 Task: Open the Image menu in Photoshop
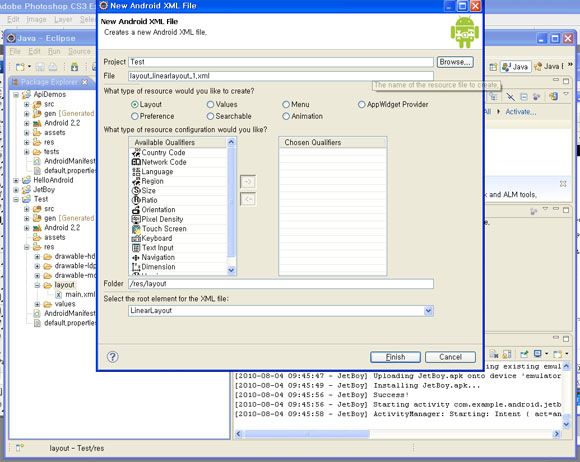click(x=36, y=19)
